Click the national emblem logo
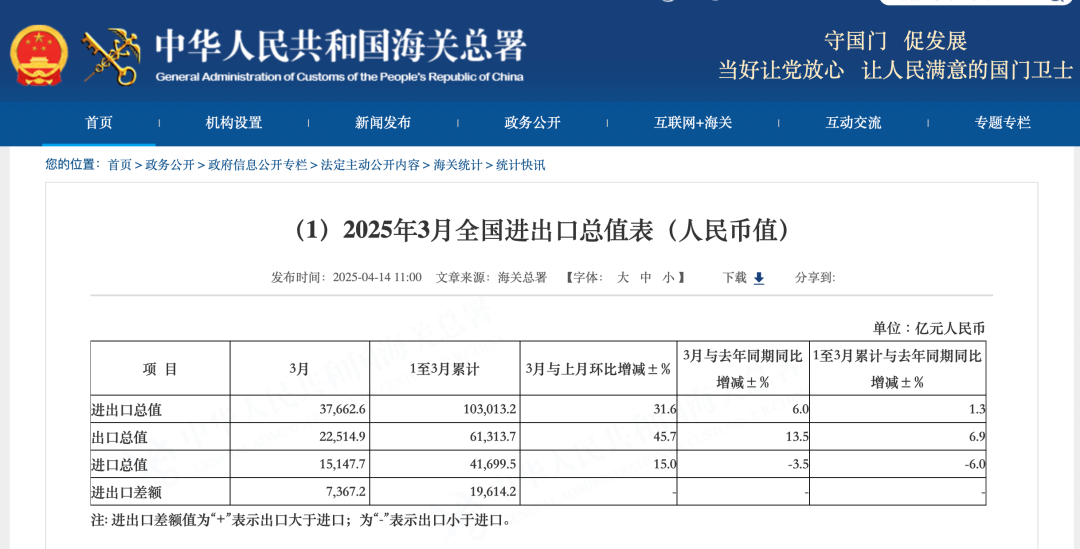1080x549 pixels. (x=39, y=55)
